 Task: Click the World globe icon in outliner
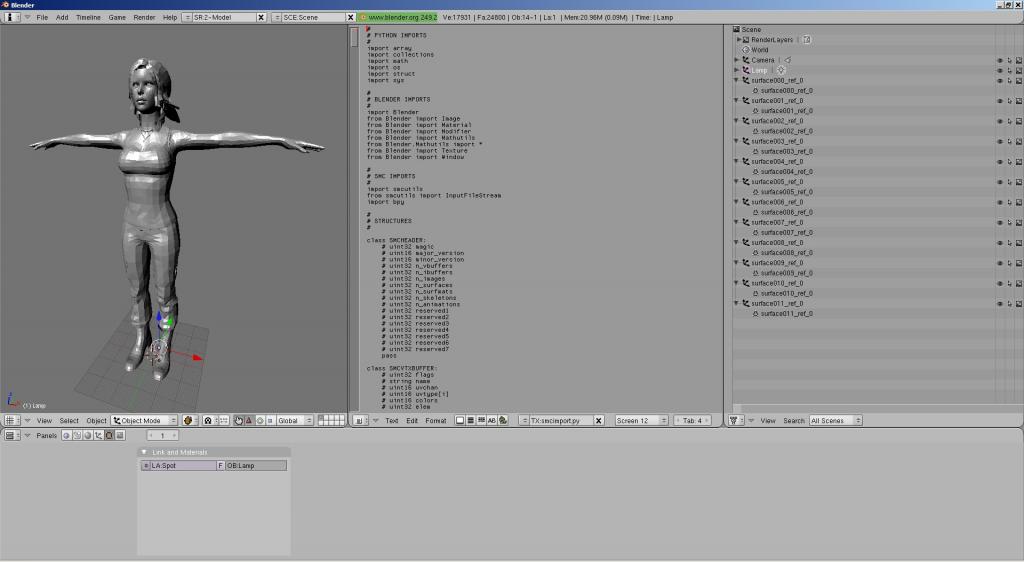click(x=745, y=50)
